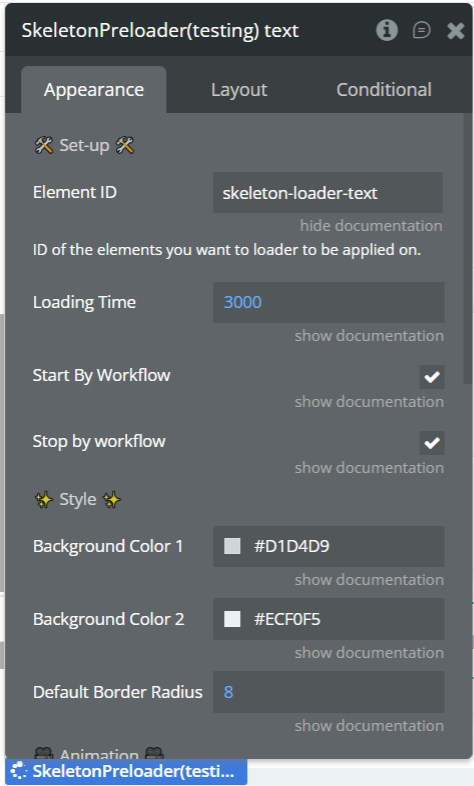The height and width of the screenshot is (786, 474).
Task: Select the Appearance tab
Action: coord(94,90)
